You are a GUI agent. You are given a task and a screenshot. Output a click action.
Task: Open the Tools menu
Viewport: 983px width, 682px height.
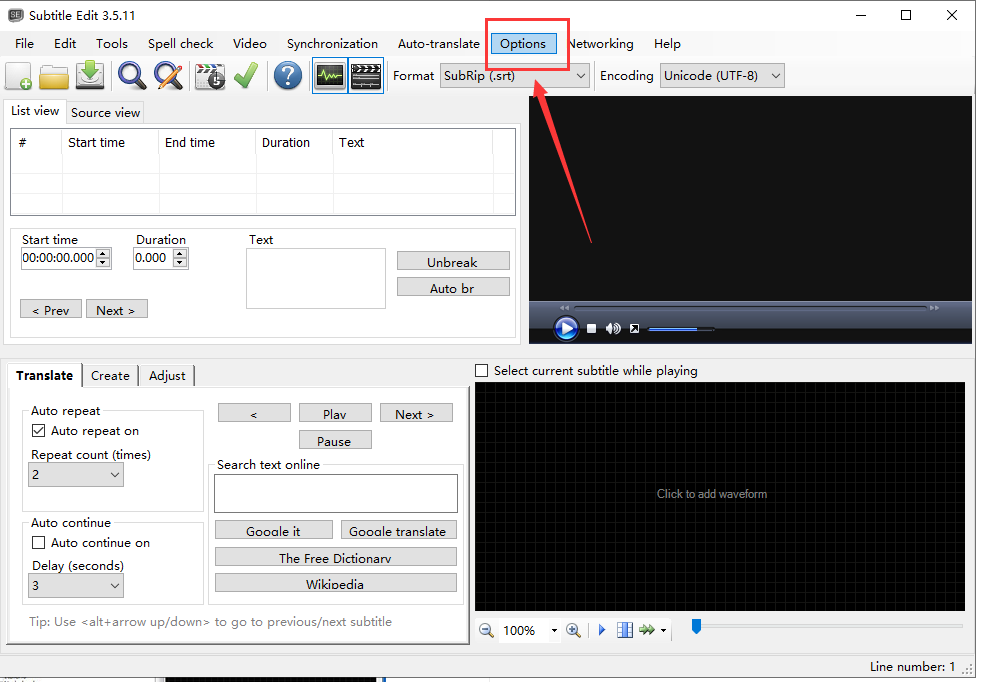[112, 44]
